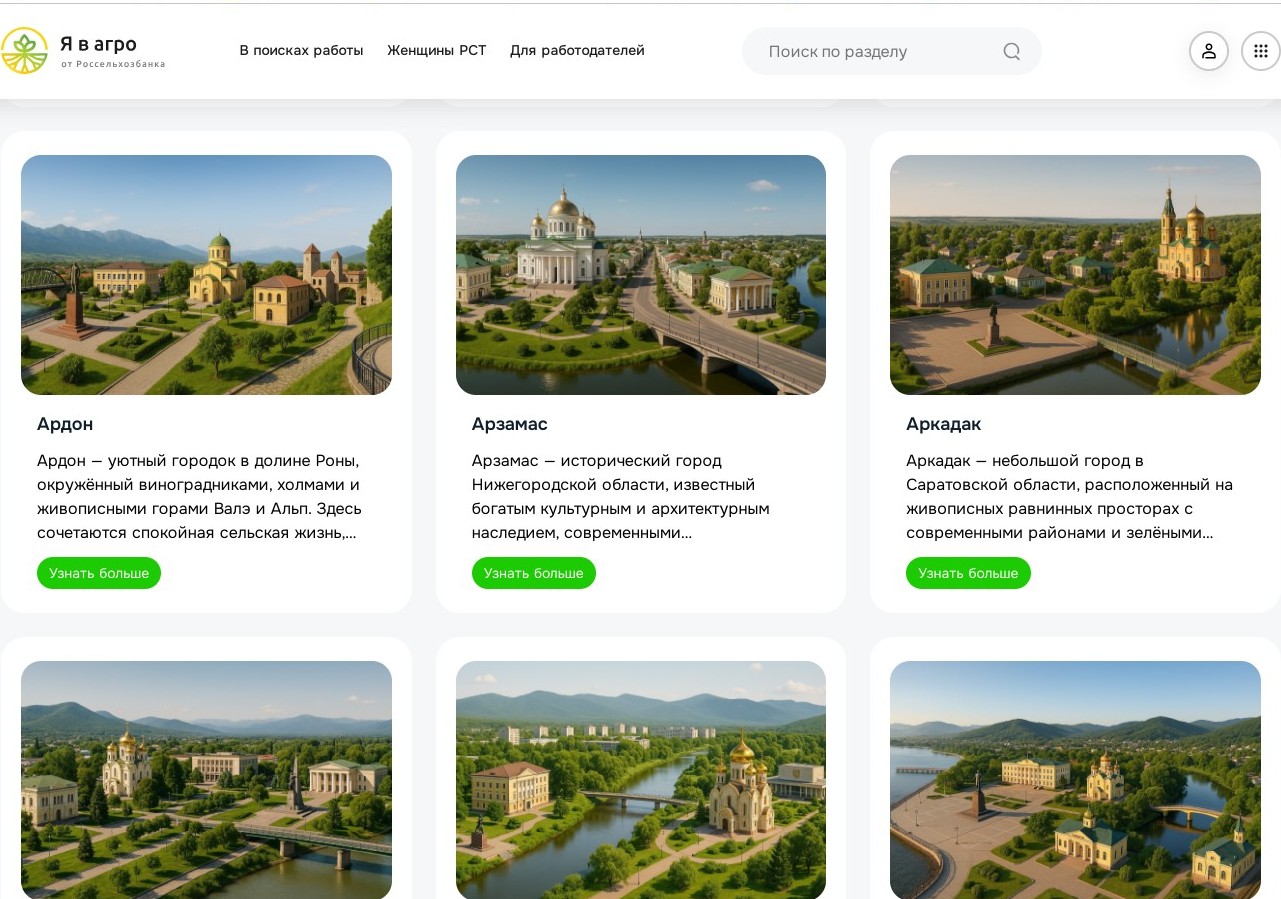Click the Я в агро logo
This screenshot has width=1281, height=899.
(83, 51)
